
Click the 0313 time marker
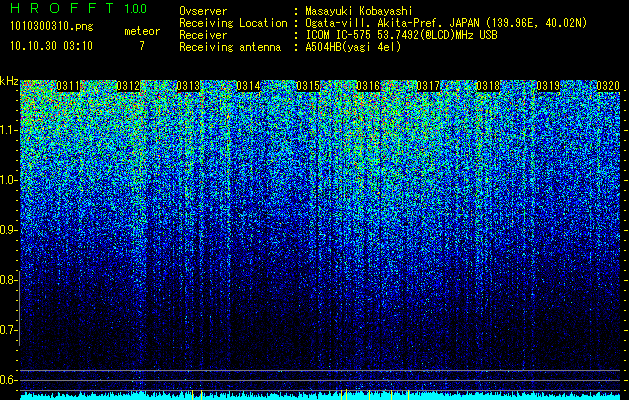coord(188,86)
